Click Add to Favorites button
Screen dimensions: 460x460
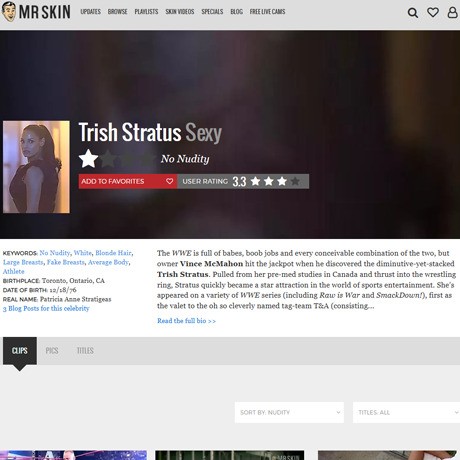point(128,181)
